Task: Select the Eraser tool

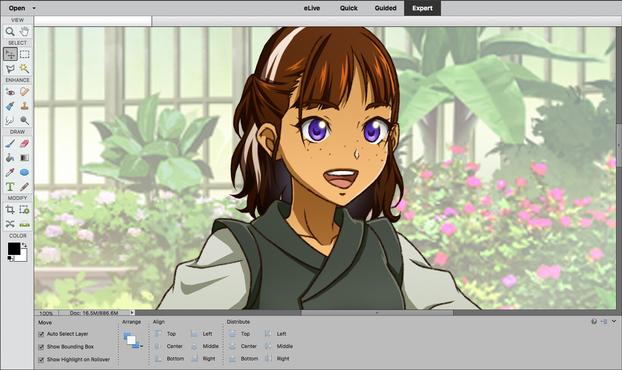Action: [24, 143]
